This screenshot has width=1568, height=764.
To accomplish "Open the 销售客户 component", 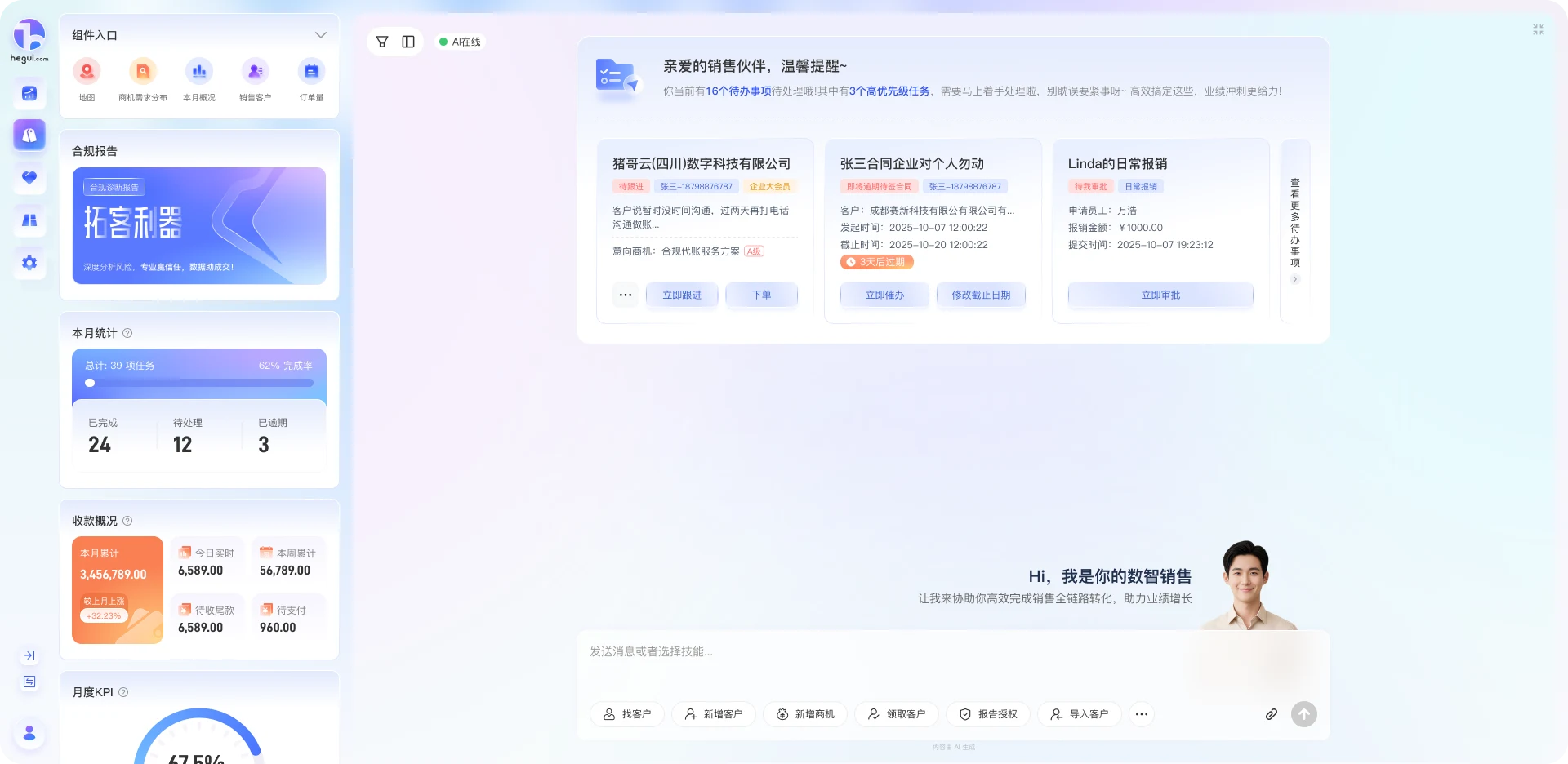I will coord(255,79).
